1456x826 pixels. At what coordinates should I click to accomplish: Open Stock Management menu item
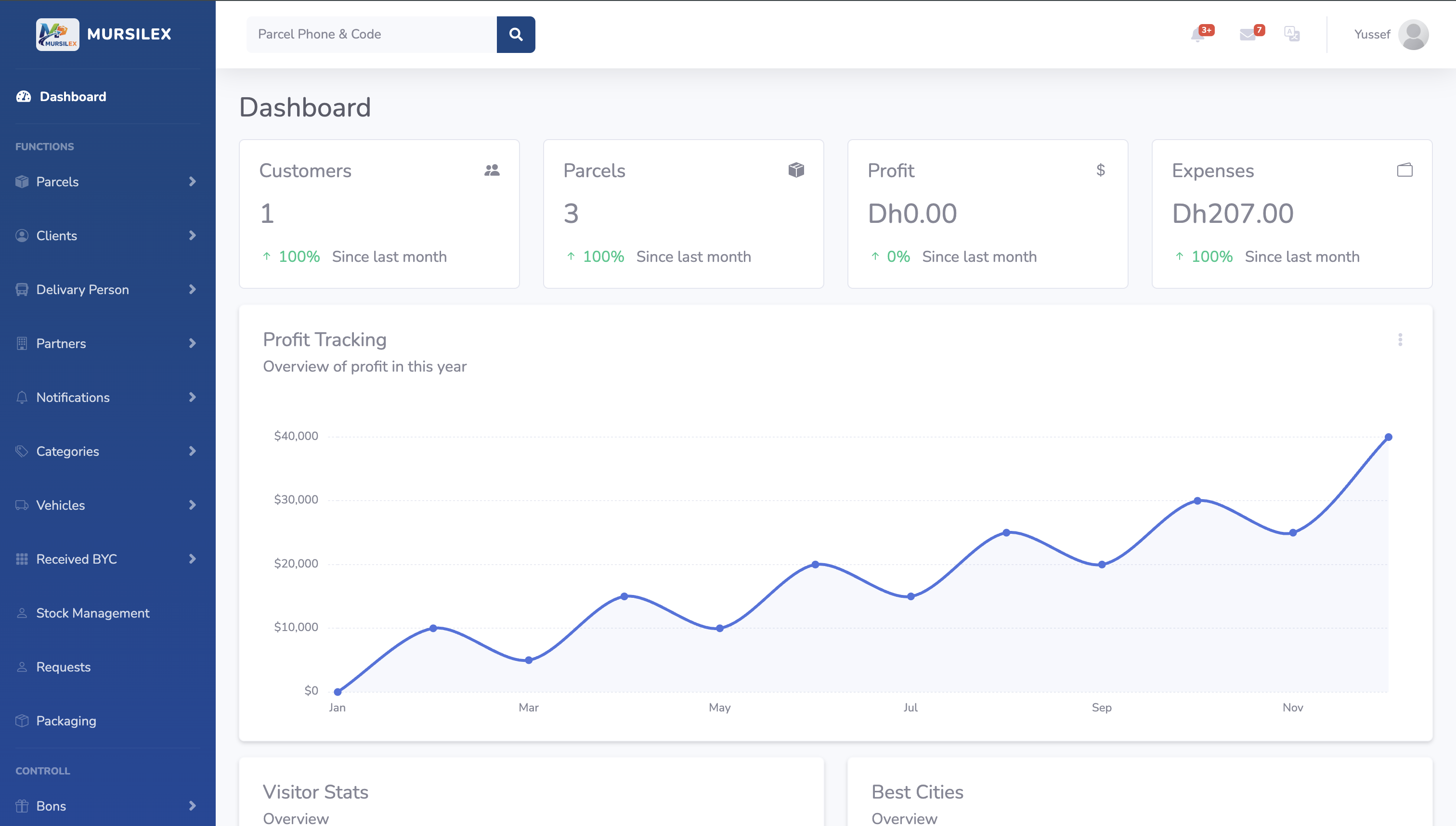coord(93,613)
